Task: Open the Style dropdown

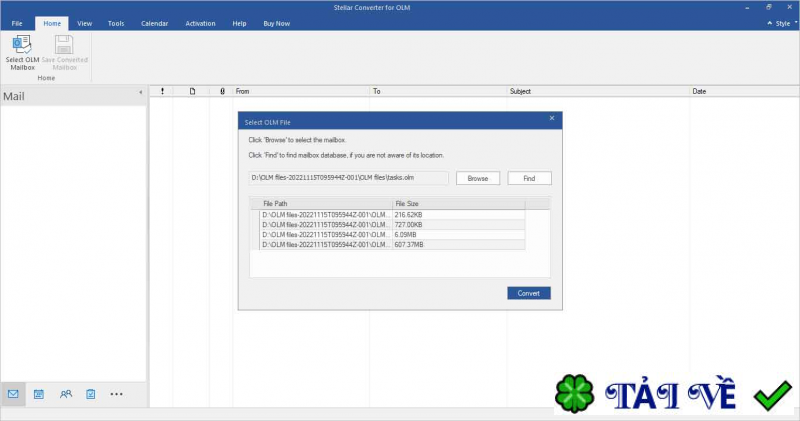Action: (x=786, y=23)
